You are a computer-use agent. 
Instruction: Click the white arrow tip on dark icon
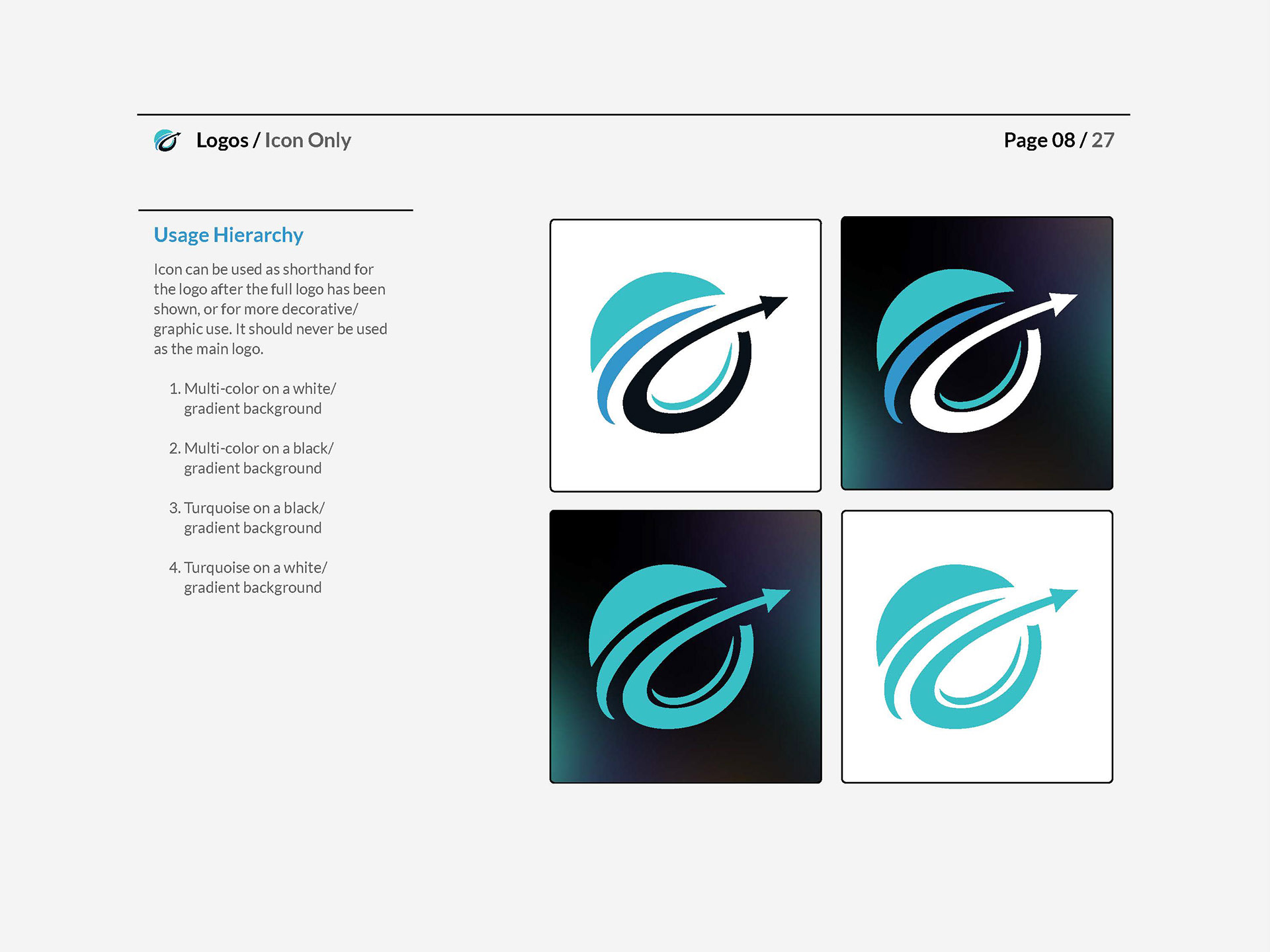pos(1062,302)
